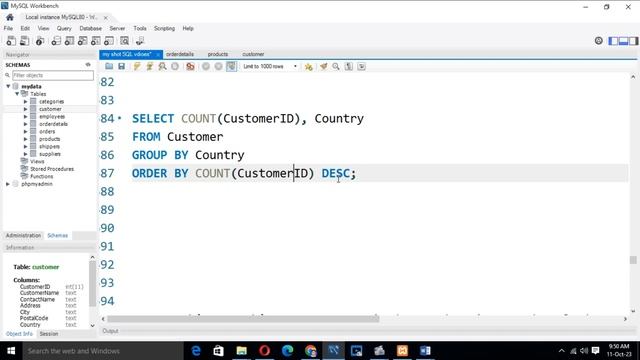Collapse the Tables folder node

coord(17,94)
